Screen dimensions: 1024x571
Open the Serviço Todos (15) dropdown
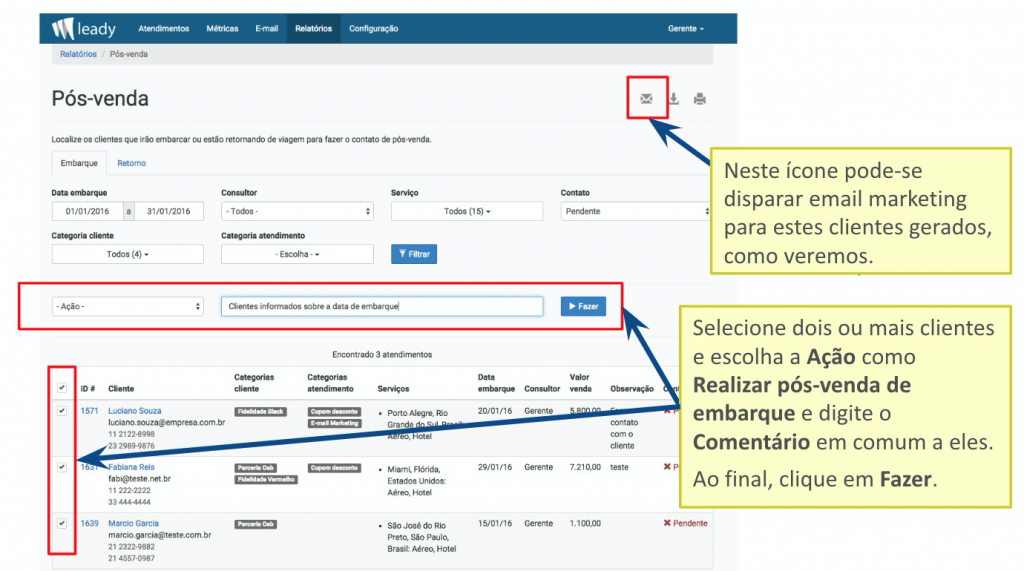point(467,211)
